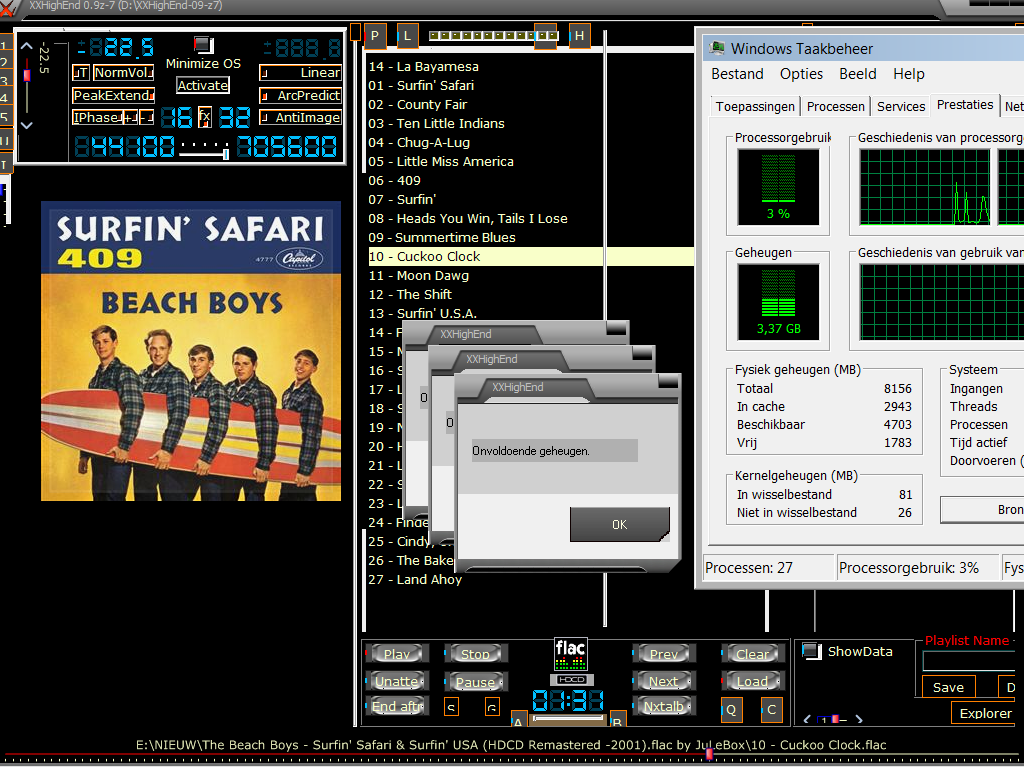Click the End after button
The image size is (1024, 768).
coord(397,706)
